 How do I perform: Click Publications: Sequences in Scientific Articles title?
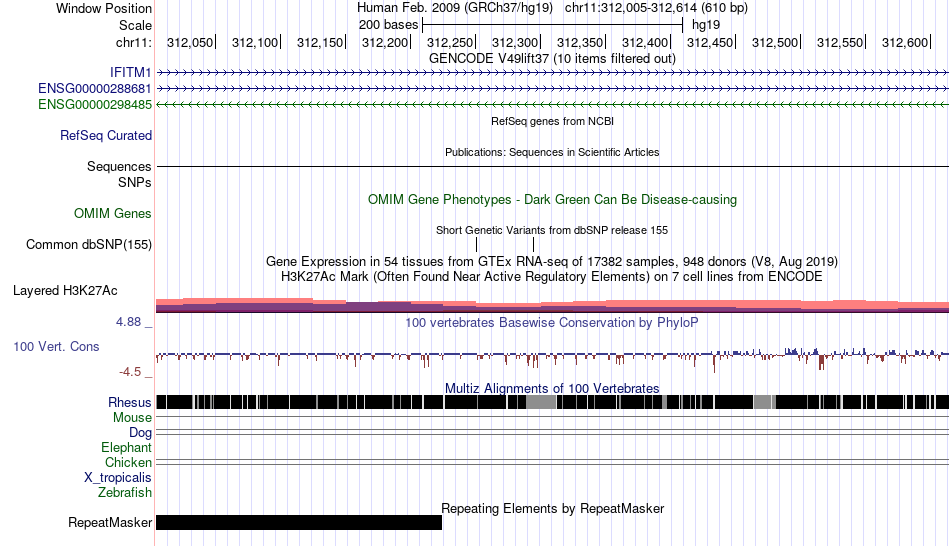(x=552, y=152)
